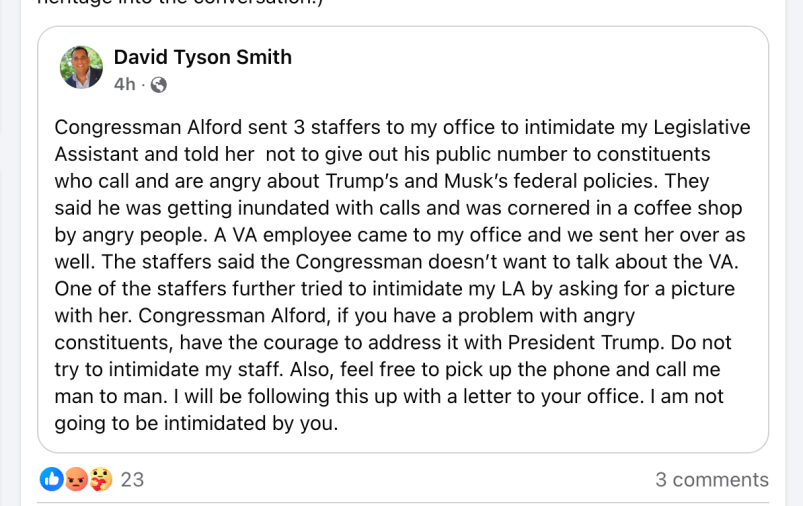
Task: Open the 3 comments link
Action: coord(711,480)
